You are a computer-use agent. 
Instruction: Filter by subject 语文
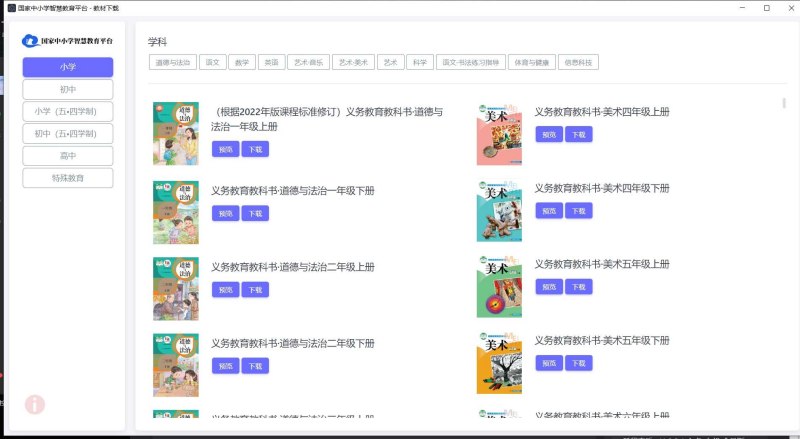point(212,62)
